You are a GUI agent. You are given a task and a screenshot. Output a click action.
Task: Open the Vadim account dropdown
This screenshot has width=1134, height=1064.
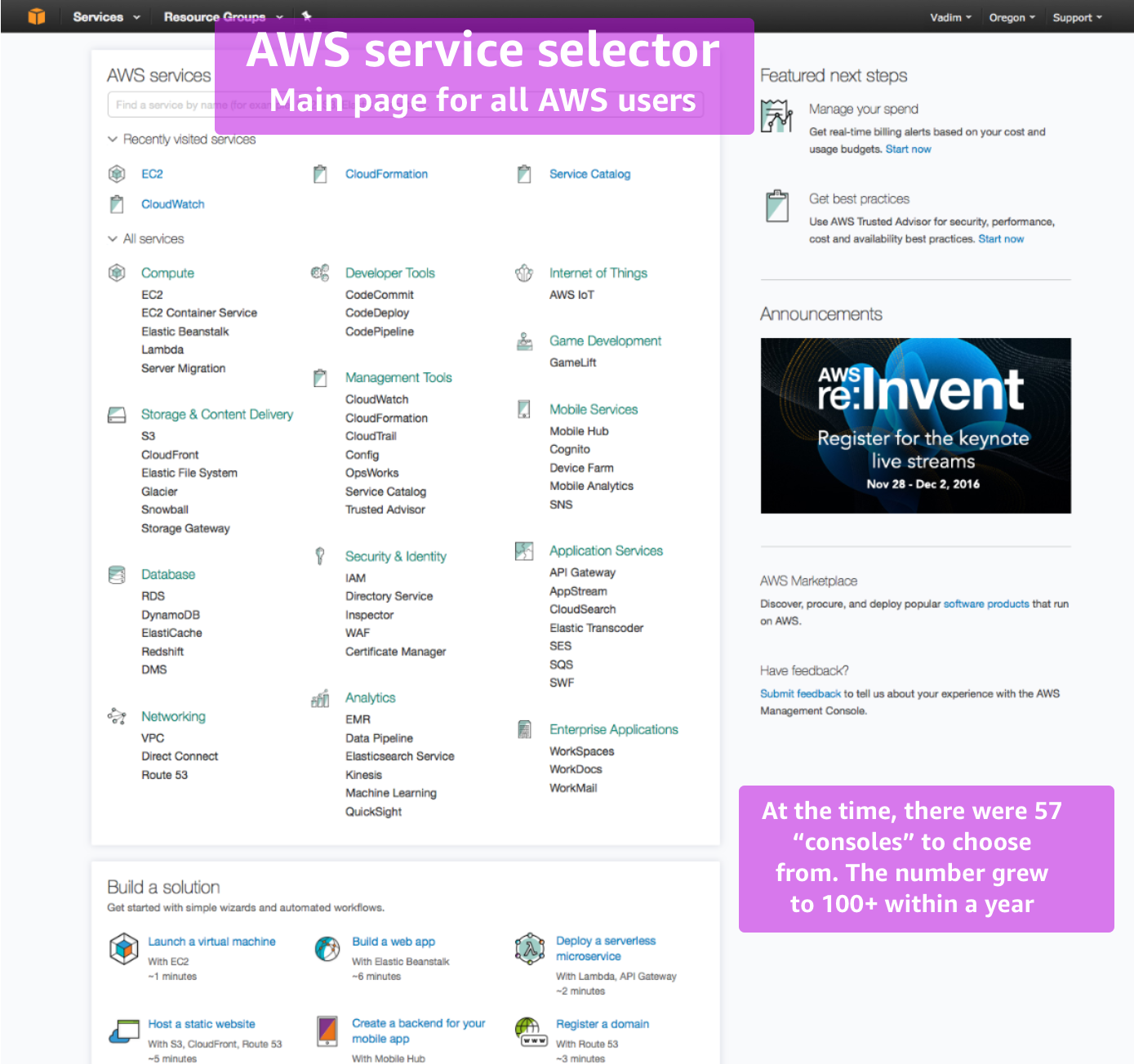pos(950,17)
